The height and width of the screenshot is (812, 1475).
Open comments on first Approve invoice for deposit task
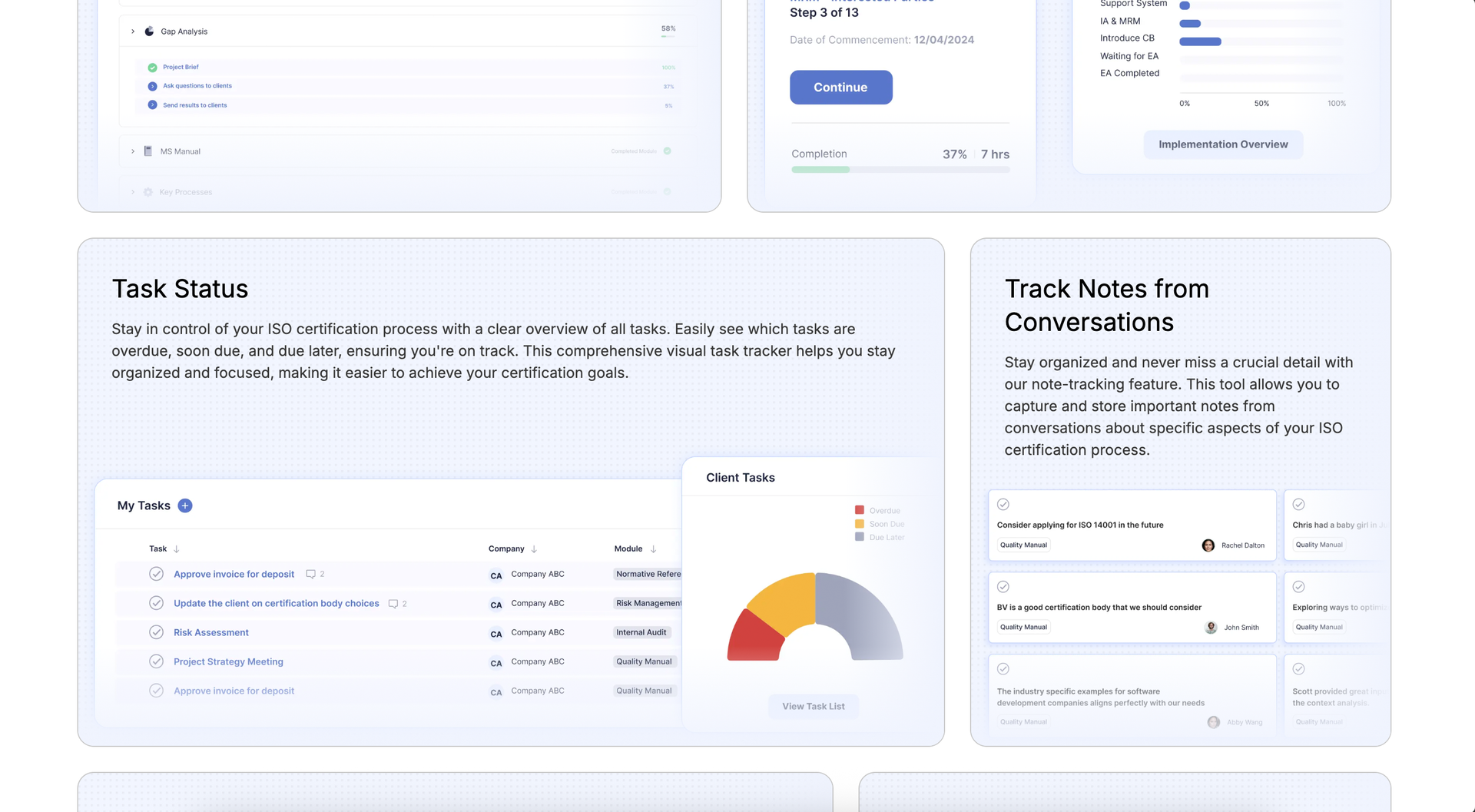pos(311,575)
